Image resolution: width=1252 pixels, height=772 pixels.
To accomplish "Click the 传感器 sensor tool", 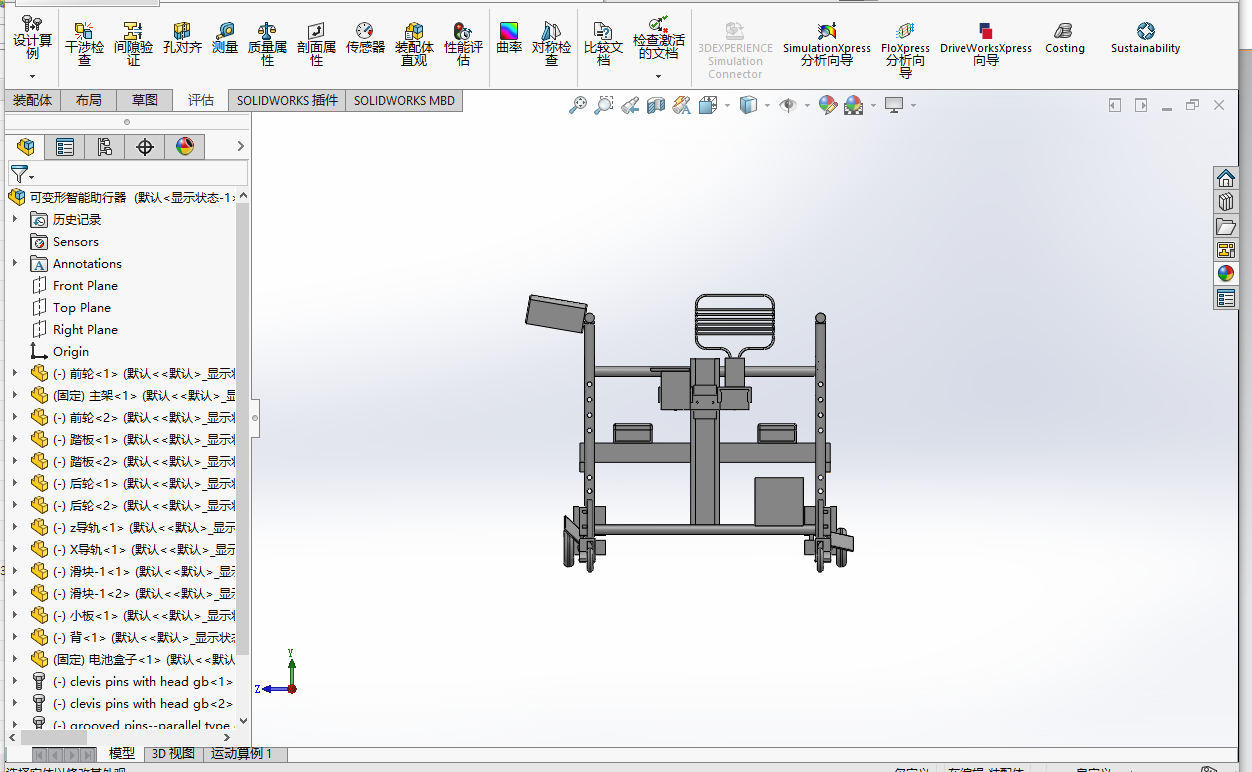I will (x=365, y=39).
